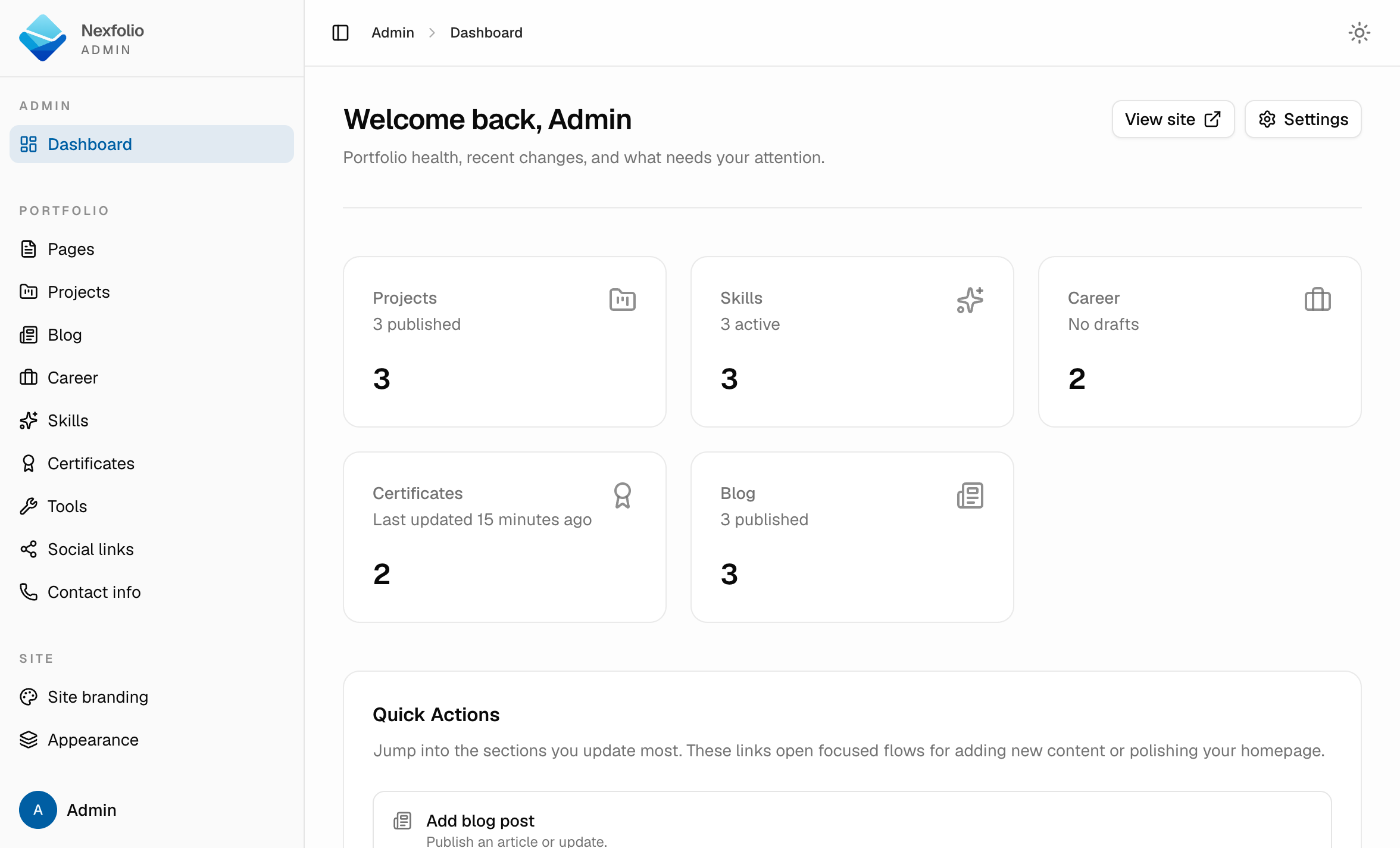The image size is (1400, 848).
Task: Click the Contact info phone icon
Action: click(x=29, y=592)
